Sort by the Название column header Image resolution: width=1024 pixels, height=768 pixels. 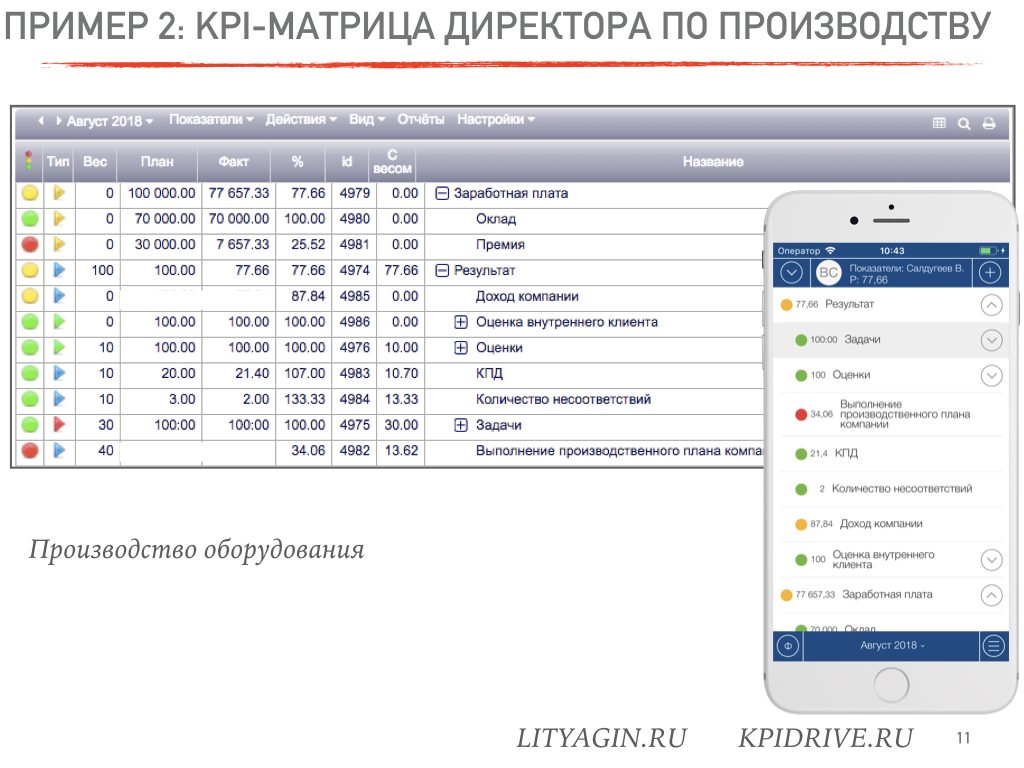[713, 161]
